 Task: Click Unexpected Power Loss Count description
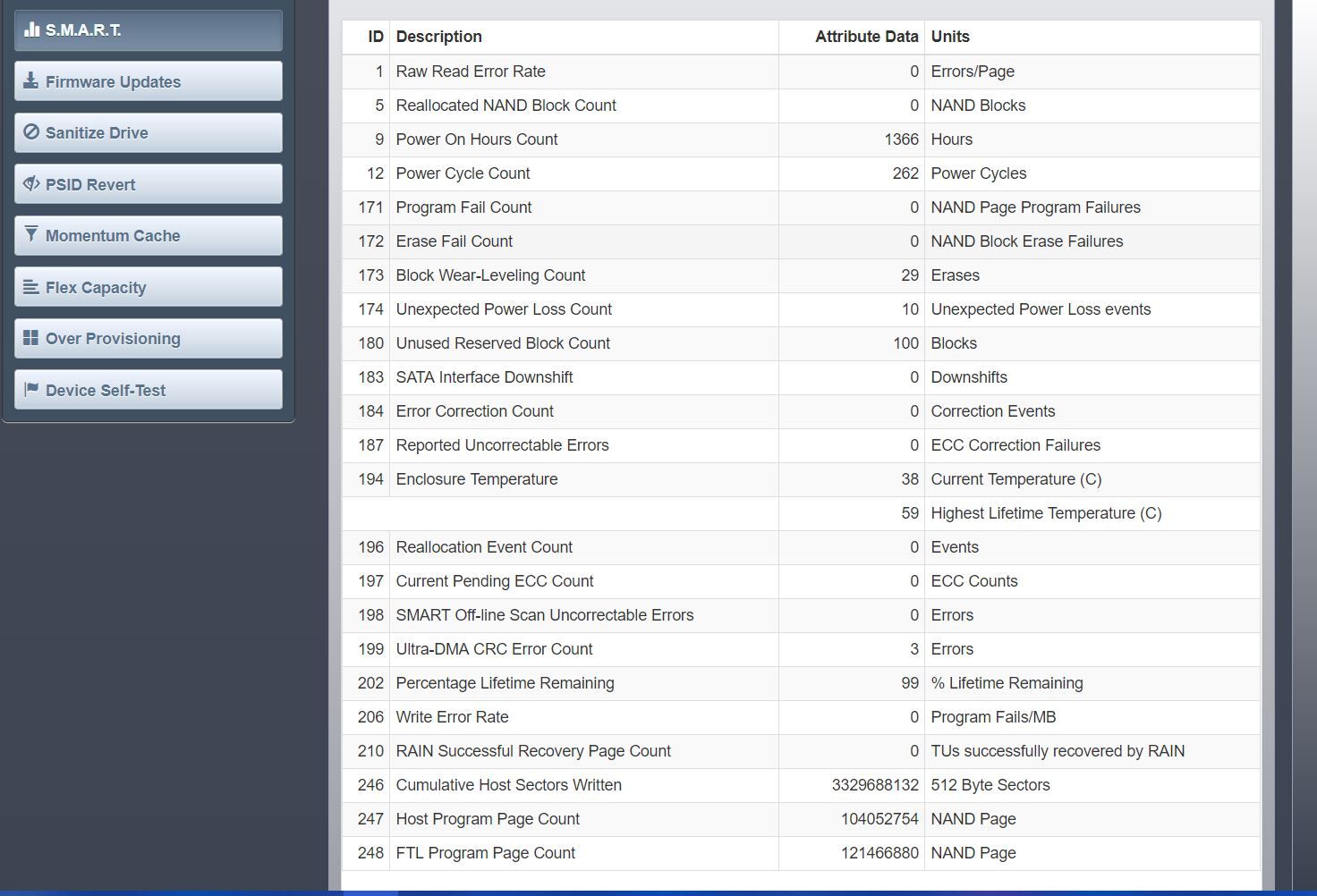[x=504, y=309]
